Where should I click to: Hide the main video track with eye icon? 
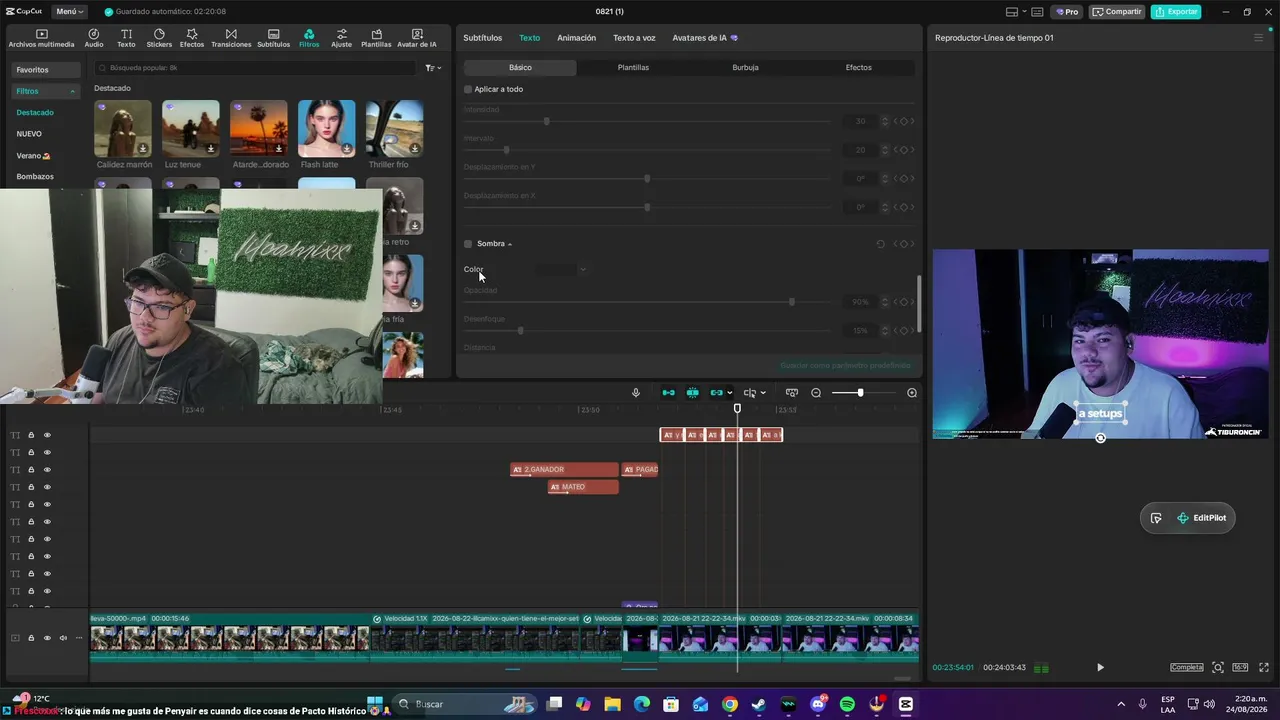coord(47,638)
